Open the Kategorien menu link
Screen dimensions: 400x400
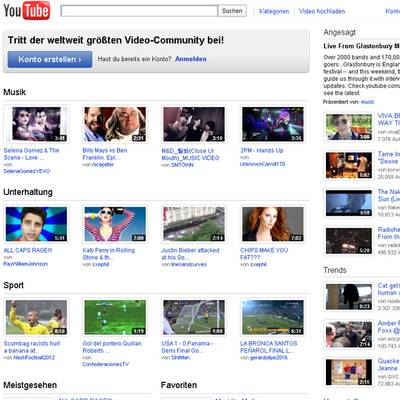(x=274, y=11)
